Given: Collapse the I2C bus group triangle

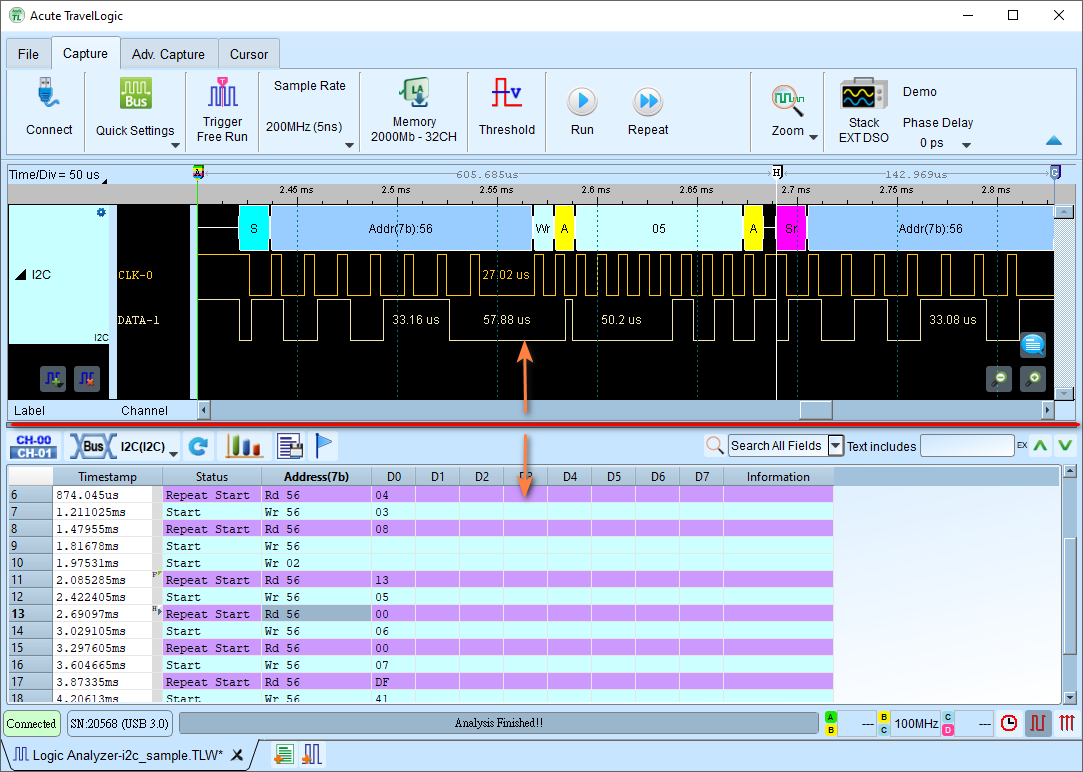Looking at the screenshot, I should tap(21, 275).
